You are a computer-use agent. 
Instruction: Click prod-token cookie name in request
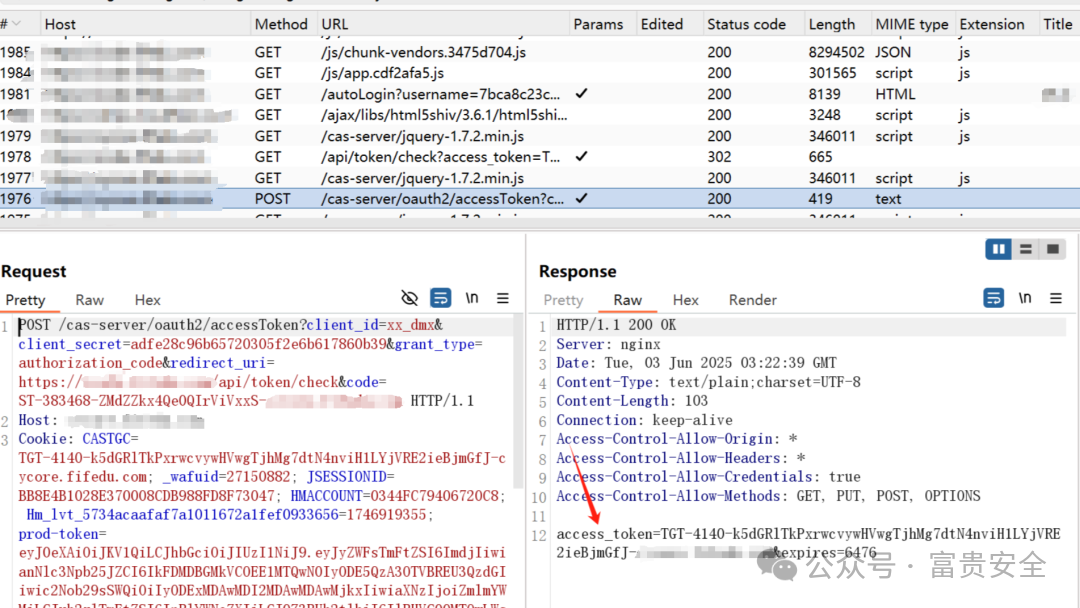(60, 534)
